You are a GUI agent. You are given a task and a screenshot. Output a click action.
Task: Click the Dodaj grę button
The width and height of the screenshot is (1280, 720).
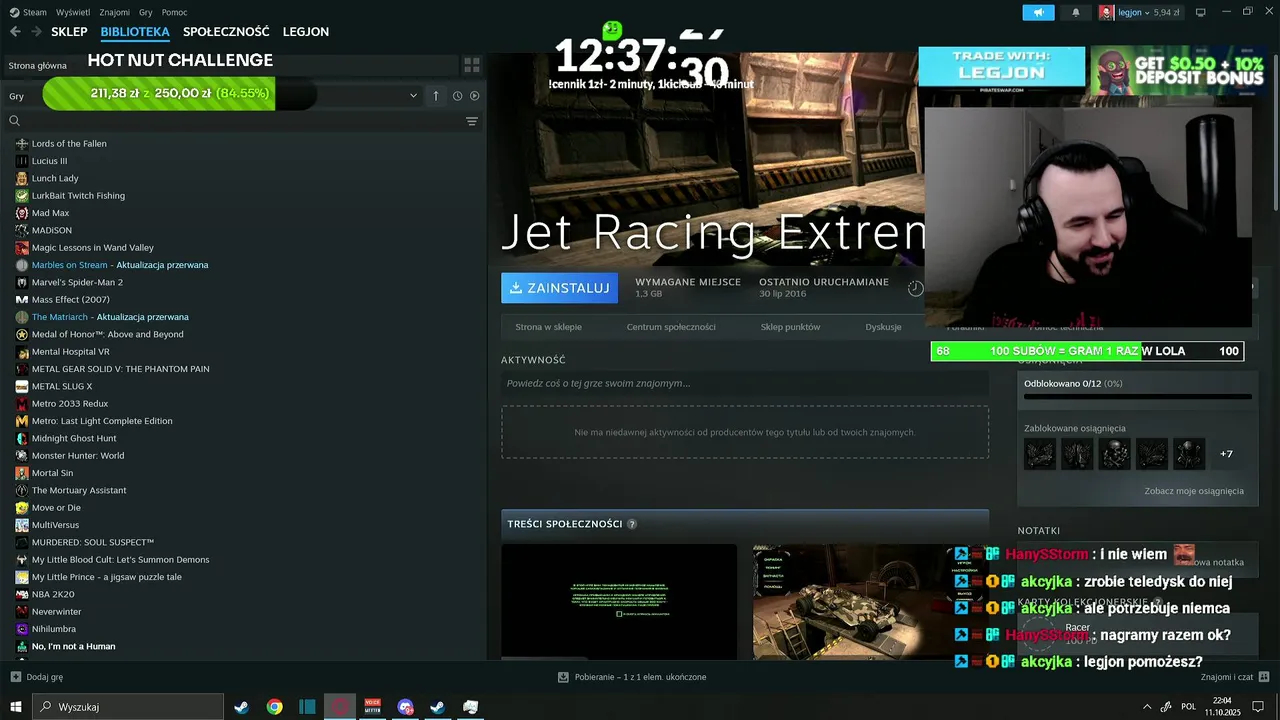pos(37,677)
